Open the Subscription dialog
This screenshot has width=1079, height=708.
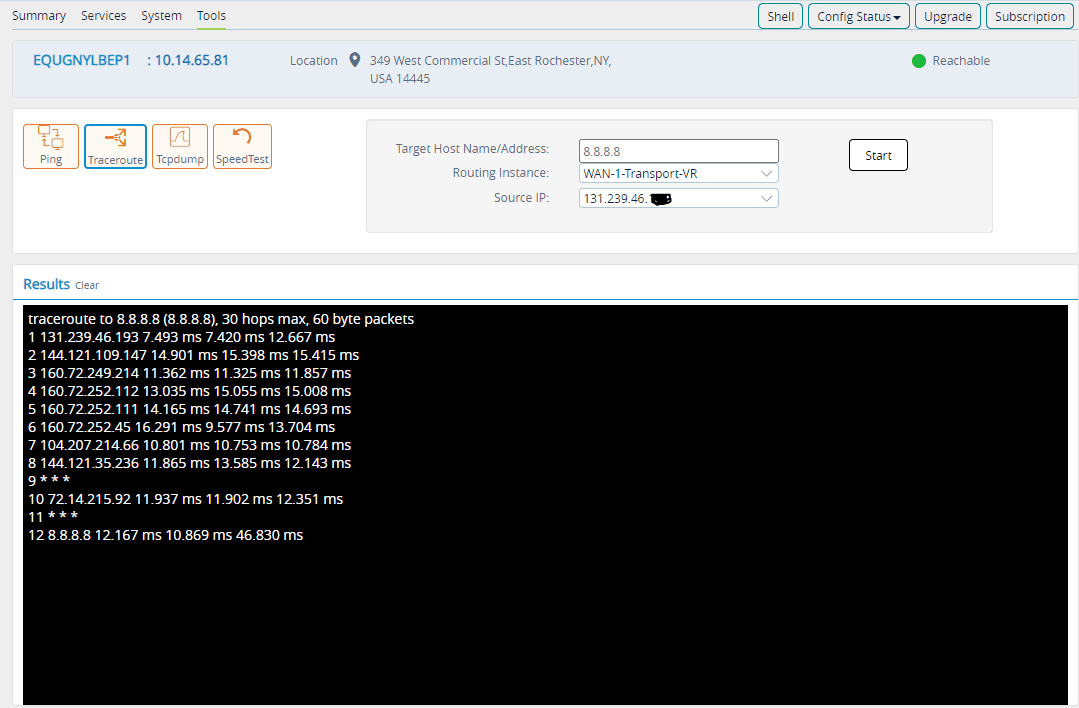coord(1029,16)
